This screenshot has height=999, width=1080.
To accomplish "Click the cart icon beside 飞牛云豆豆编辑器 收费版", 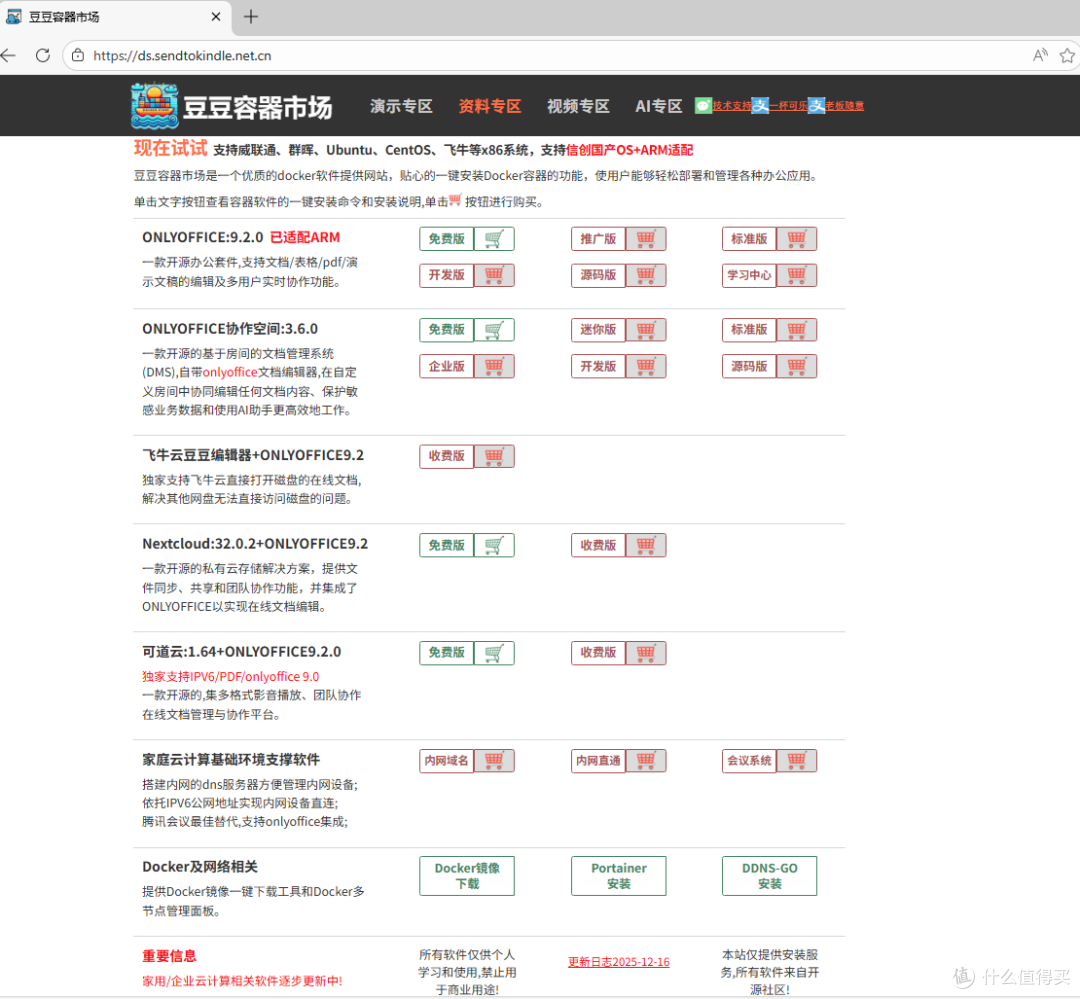I will pos(494,456).
